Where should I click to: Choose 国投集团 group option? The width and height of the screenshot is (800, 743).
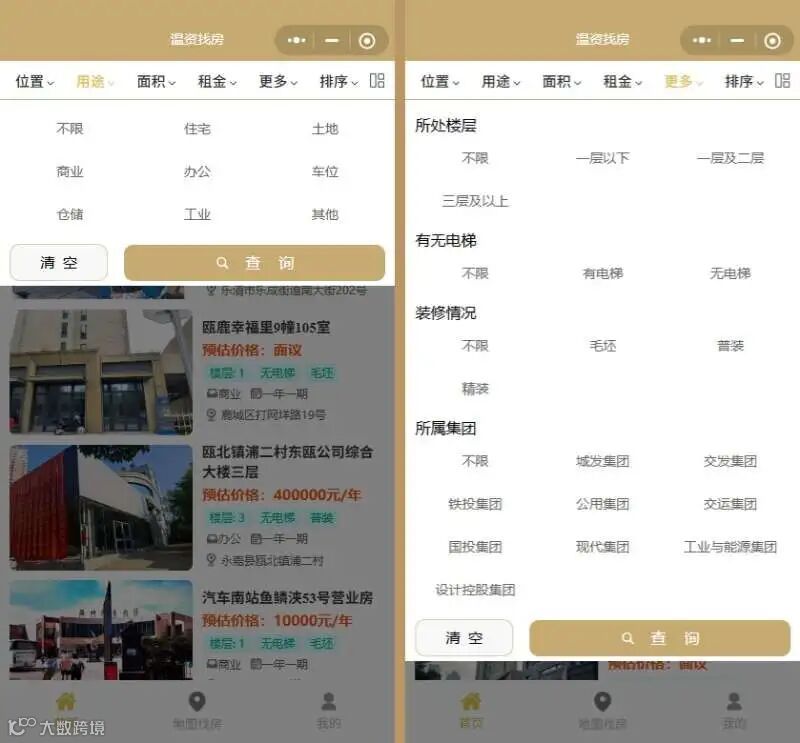[x=475, y=547]
